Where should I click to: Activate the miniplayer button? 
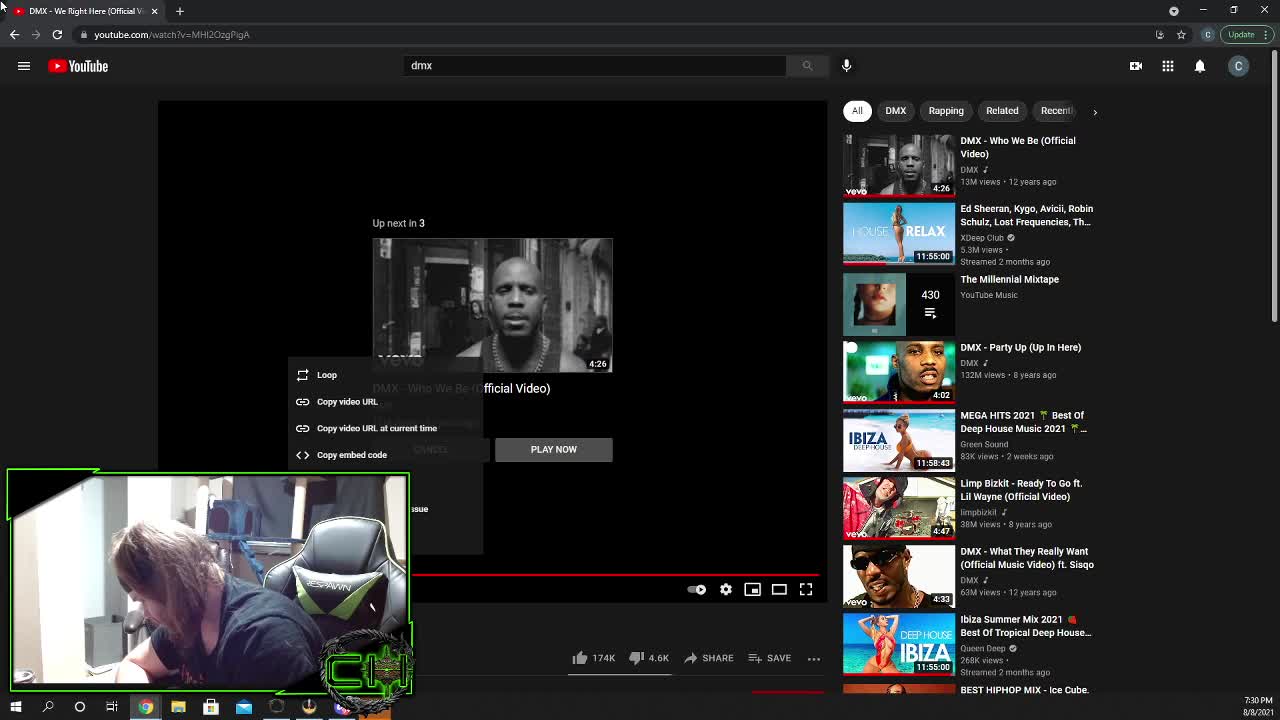752,590
